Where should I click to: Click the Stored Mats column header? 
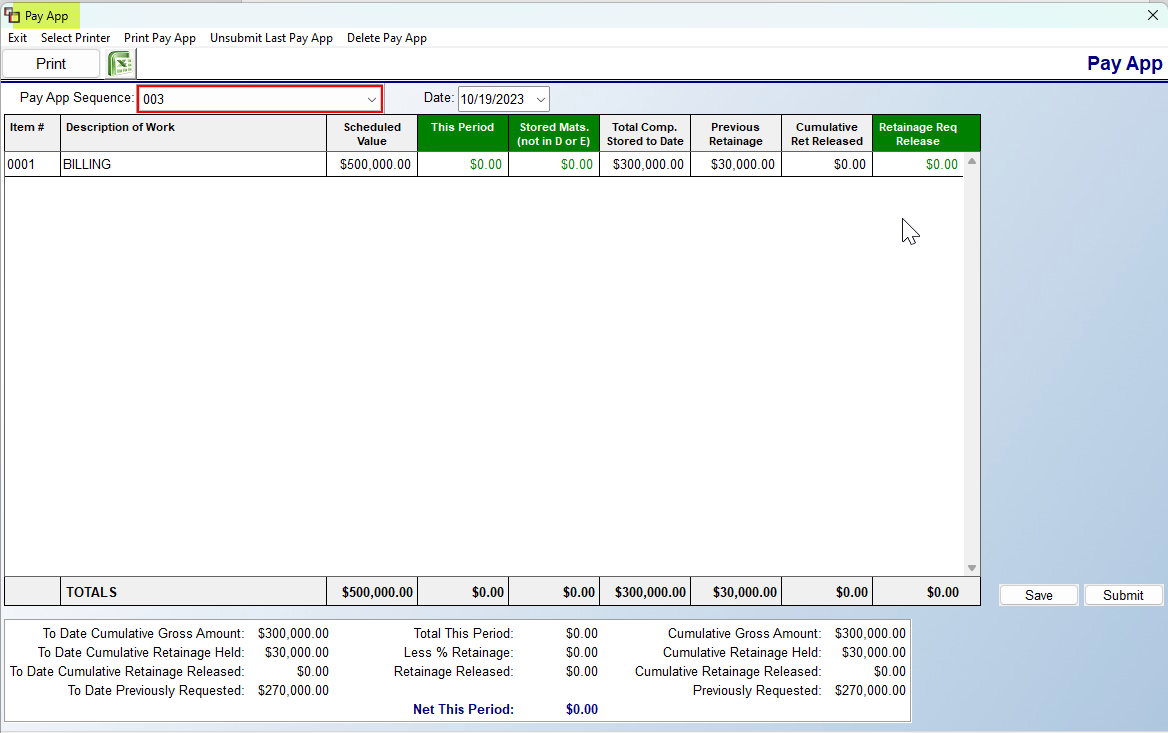pos(554,133)
